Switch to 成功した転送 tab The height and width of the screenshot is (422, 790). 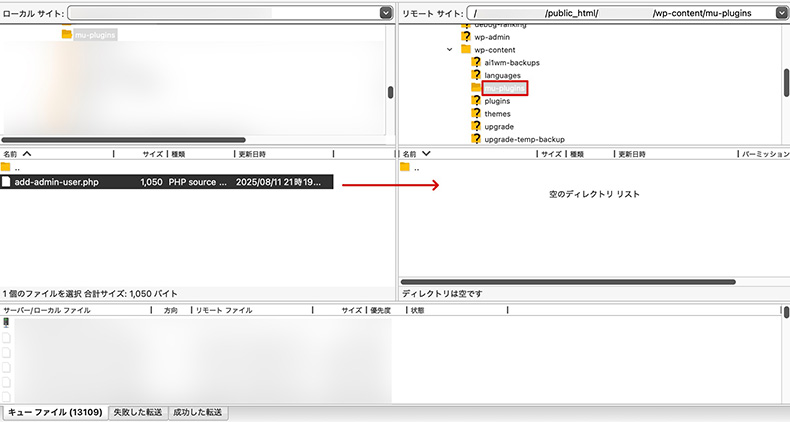point(198,412)
